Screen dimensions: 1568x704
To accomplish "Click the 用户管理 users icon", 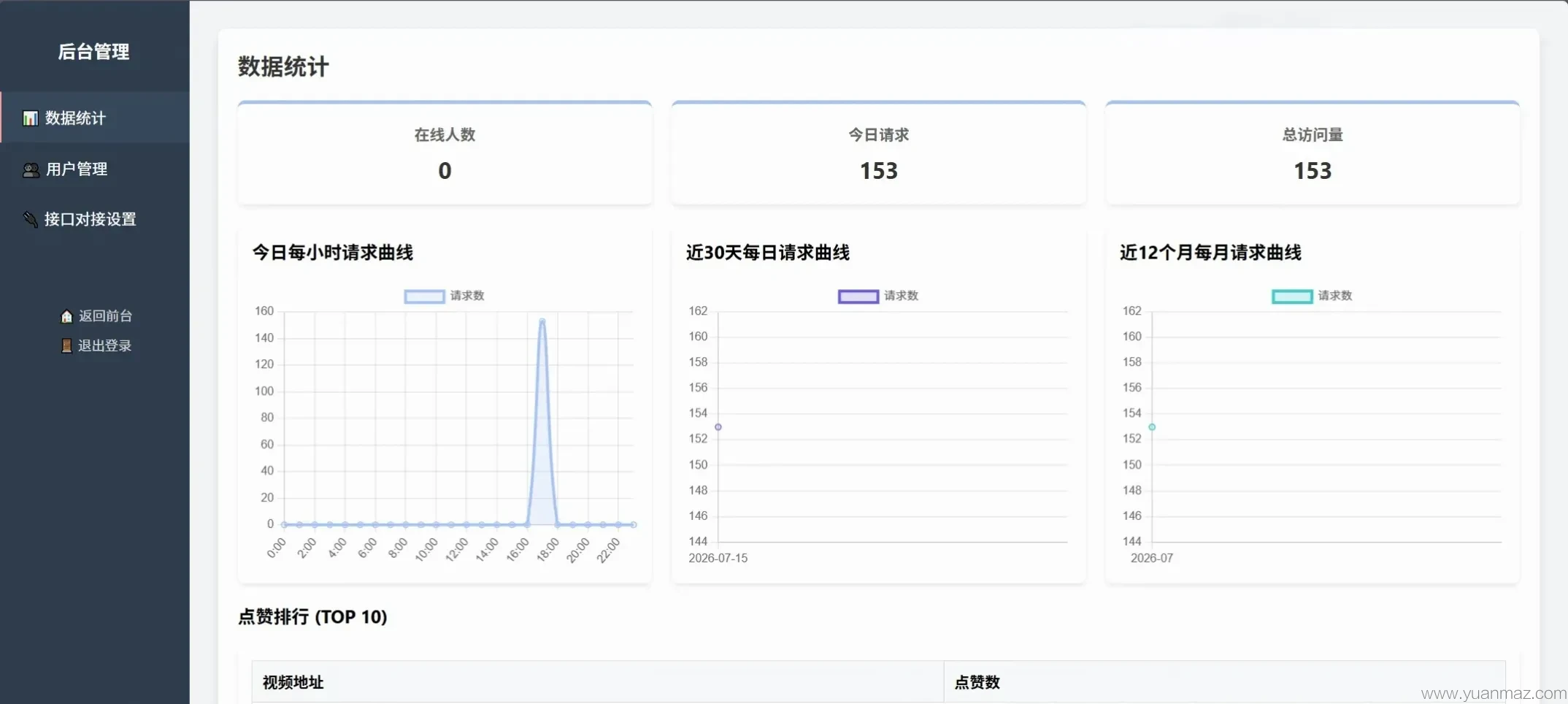I will (31, 169).
